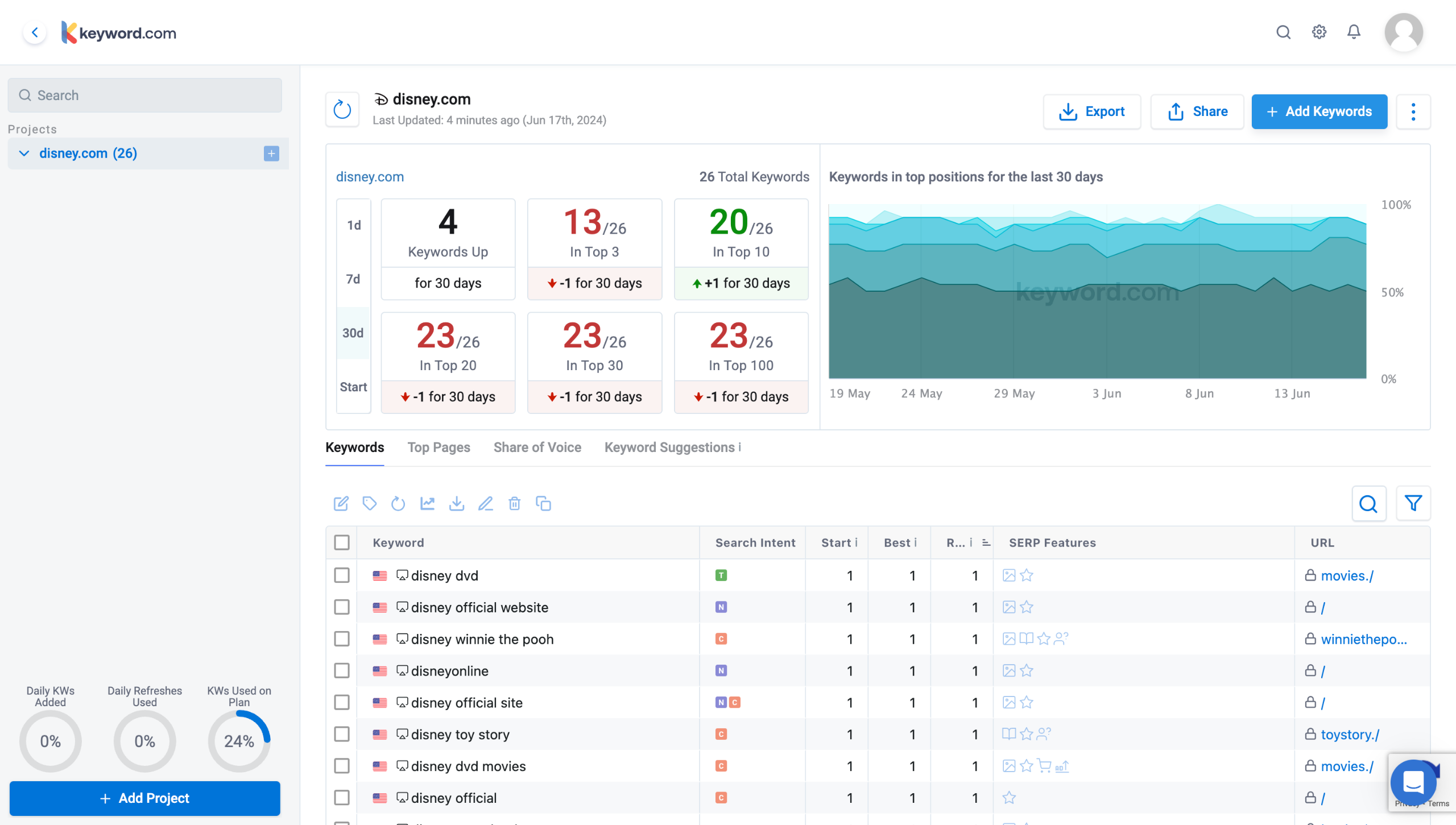Switch to the Top Pages tab
Image resolution: width=1456 pixels, height=825 pixels.
click(439, 447)
